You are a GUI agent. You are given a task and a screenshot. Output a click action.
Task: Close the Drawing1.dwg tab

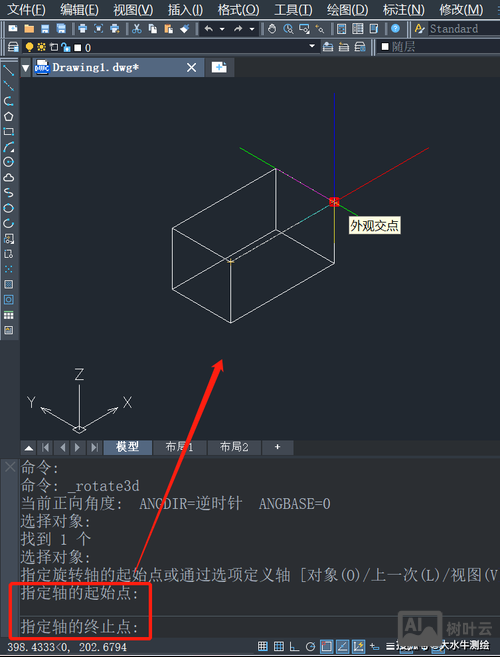pyautogui.click(x=192, y=67)
